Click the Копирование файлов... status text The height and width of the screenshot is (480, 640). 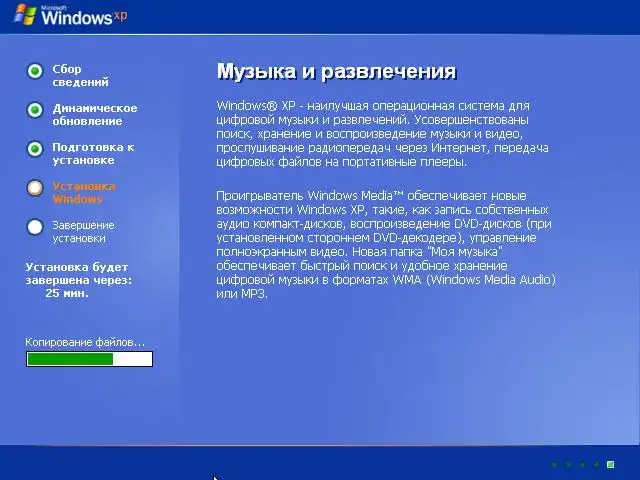(x=85, y=342)
